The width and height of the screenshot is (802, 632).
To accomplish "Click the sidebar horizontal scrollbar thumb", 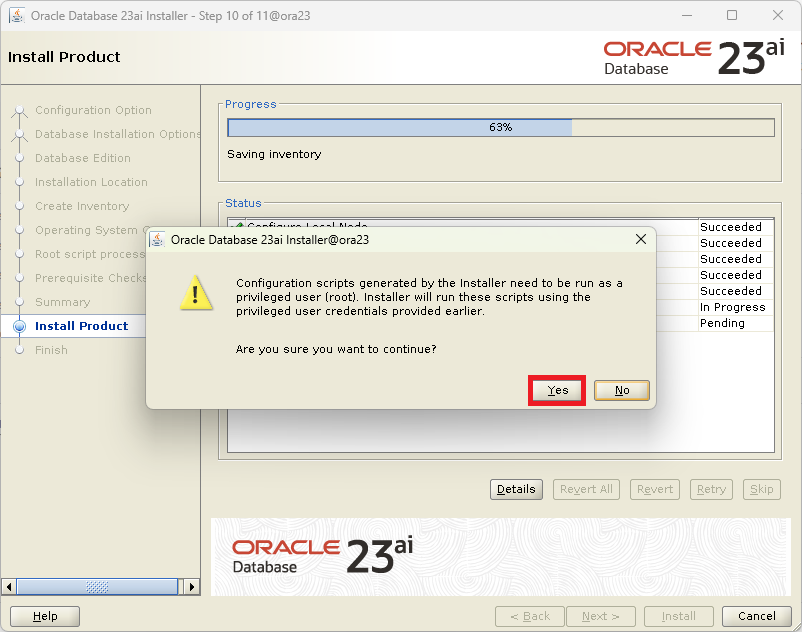I will click(97, 586).
